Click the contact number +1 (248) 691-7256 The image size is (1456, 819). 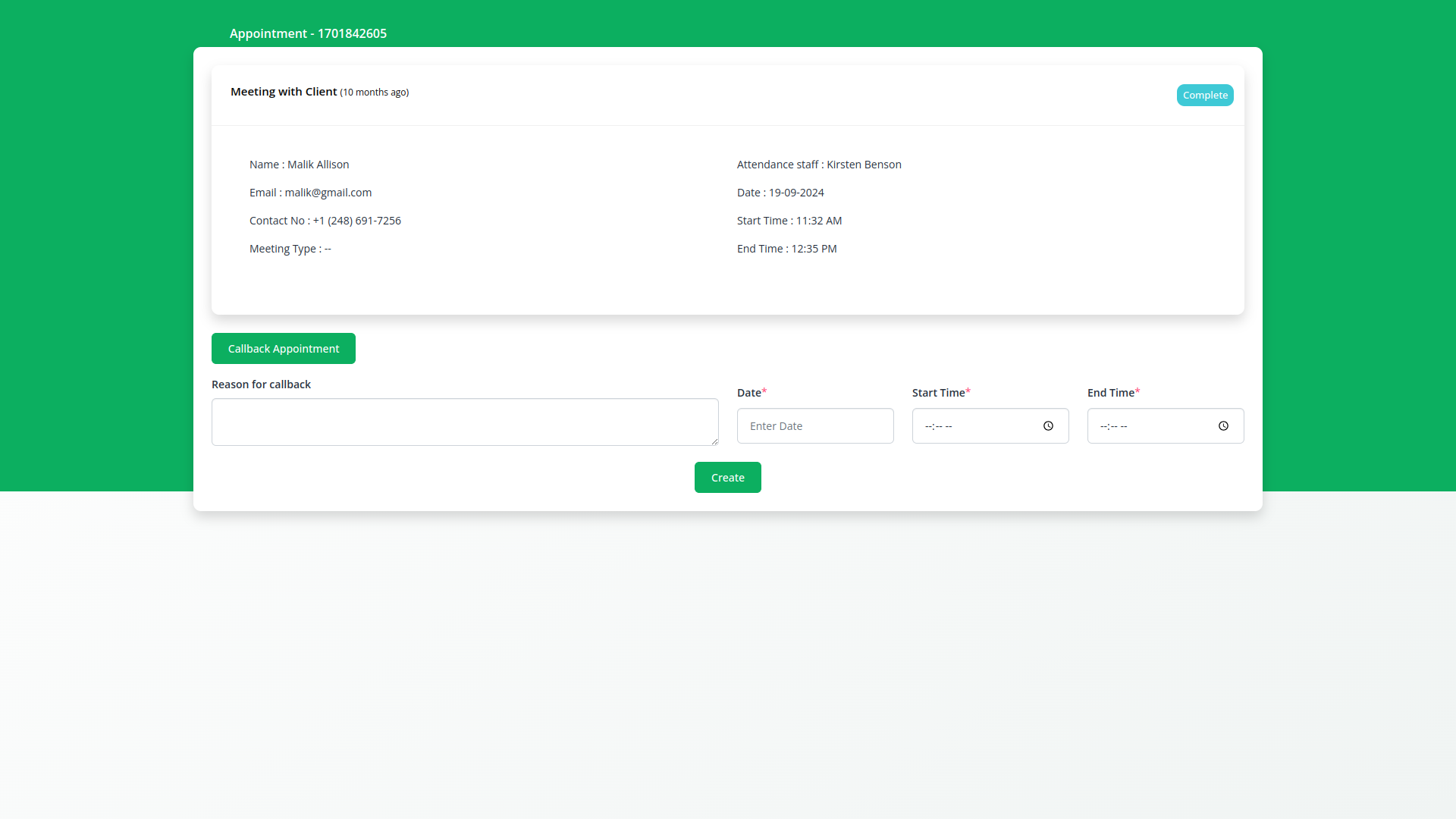[356, 221]
